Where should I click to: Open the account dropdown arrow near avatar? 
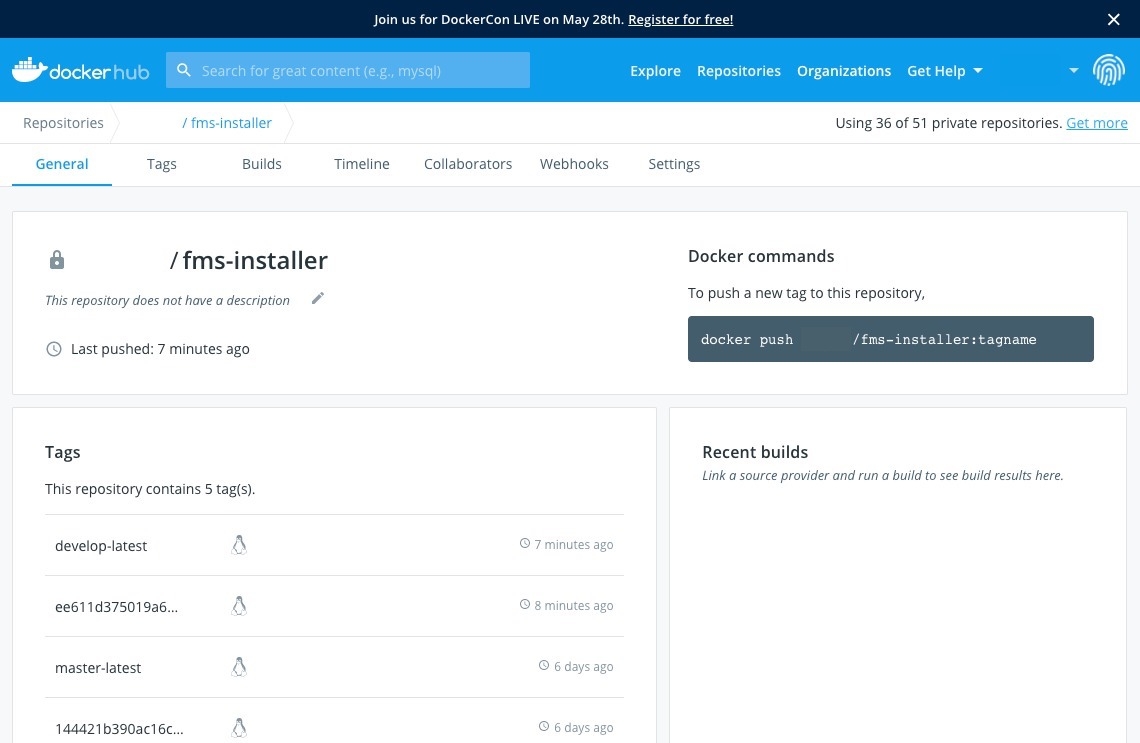coord(1073,71)
